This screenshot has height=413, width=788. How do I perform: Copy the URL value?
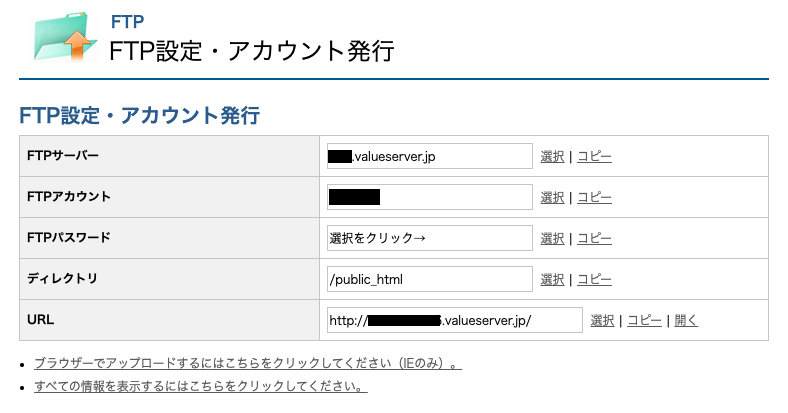[644, 320]
